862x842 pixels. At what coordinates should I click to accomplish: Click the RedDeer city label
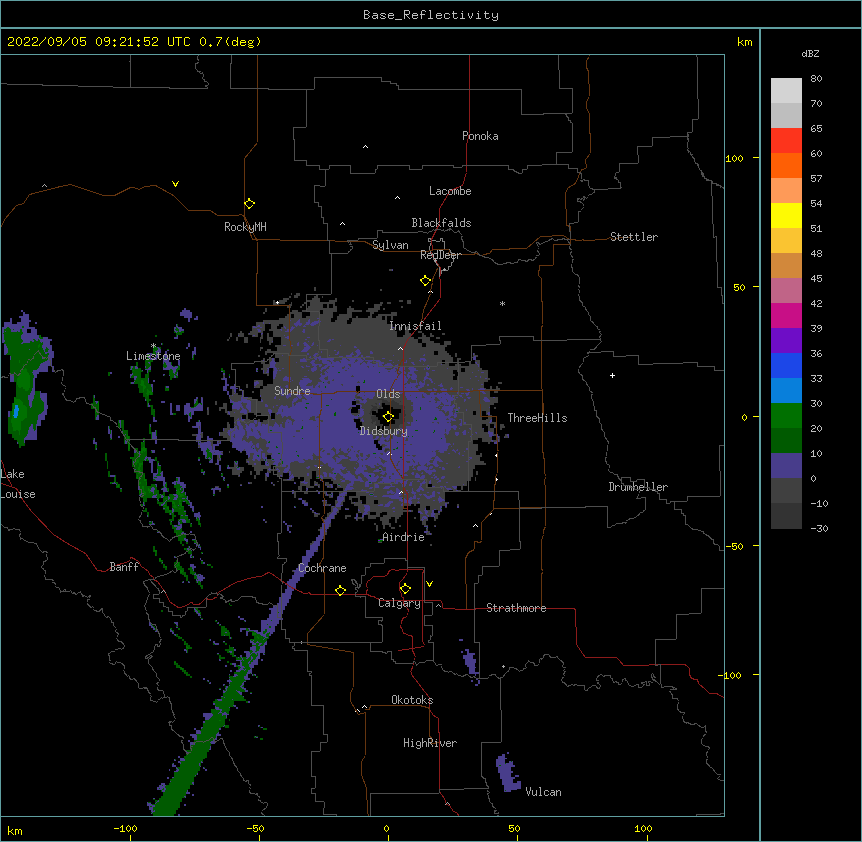440,255
